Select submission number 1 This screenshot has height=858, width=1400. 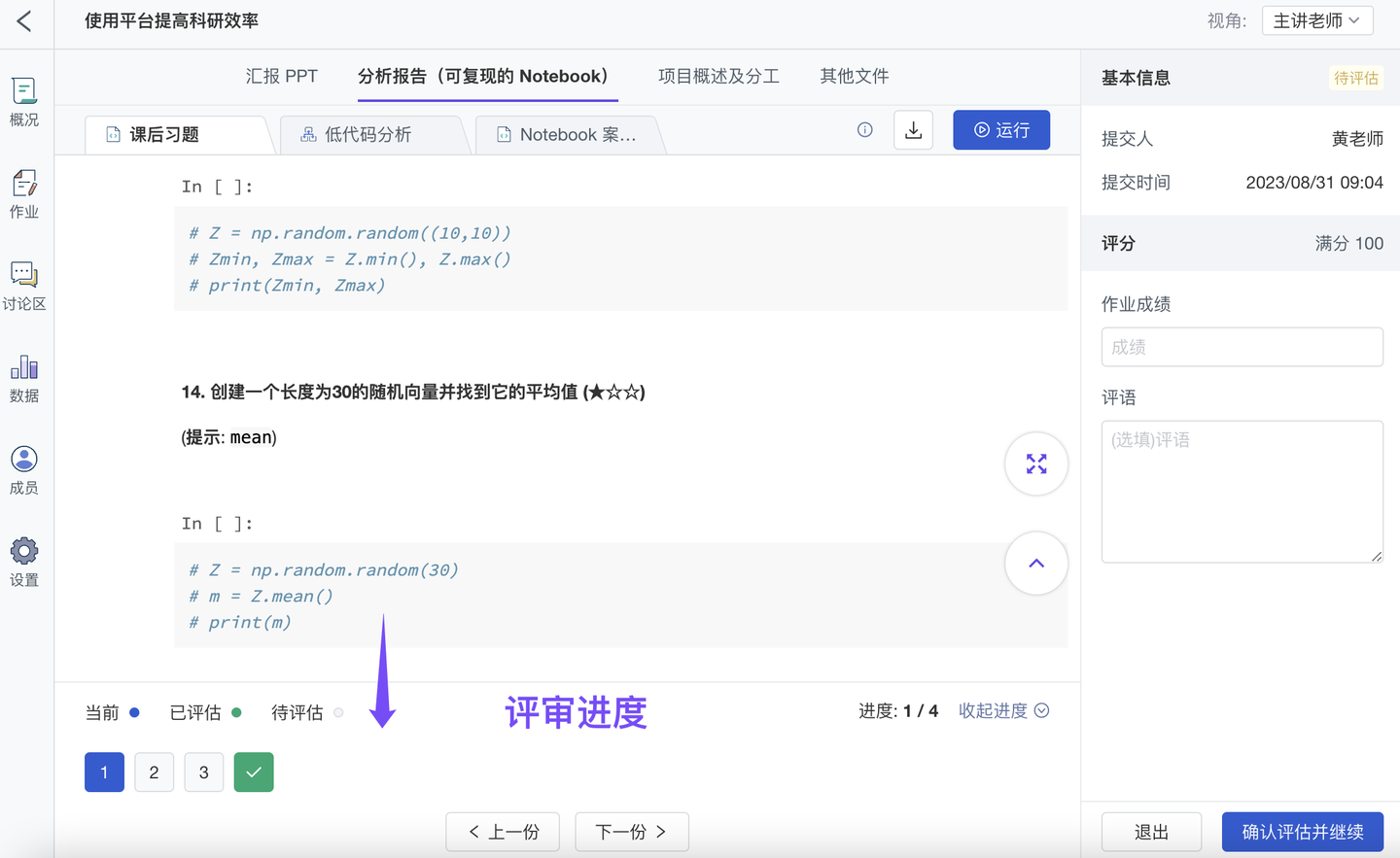(104, 772)
